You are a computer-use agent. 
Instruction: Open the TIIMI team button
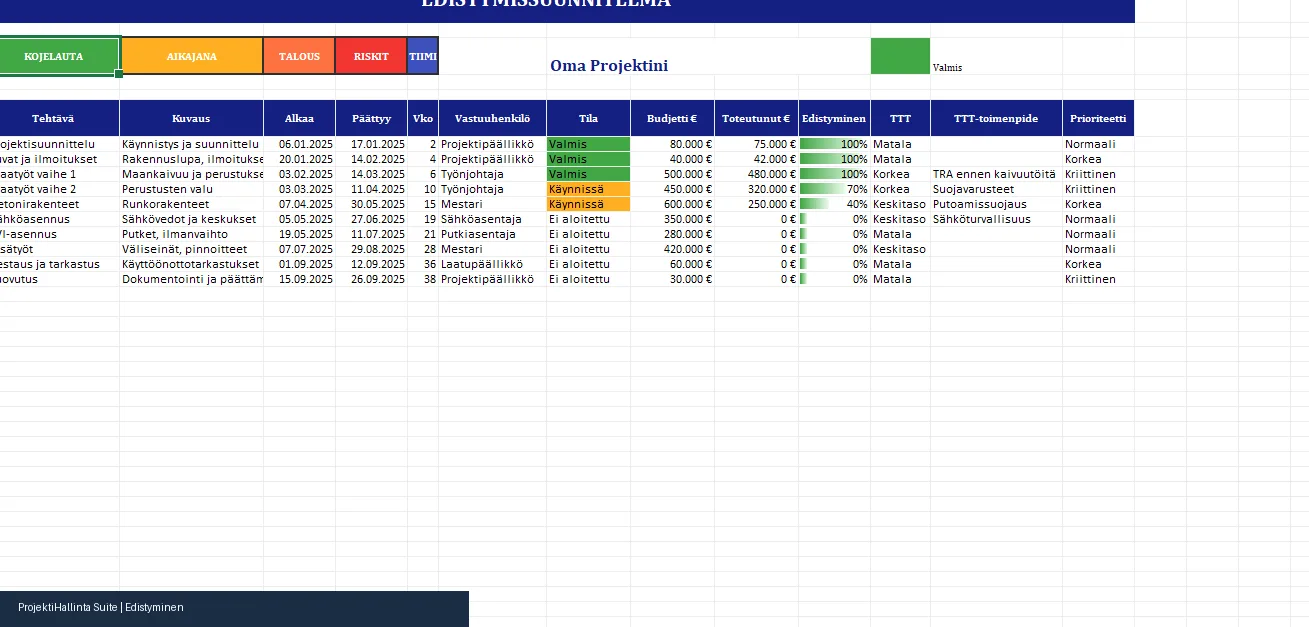coord(423,56)
